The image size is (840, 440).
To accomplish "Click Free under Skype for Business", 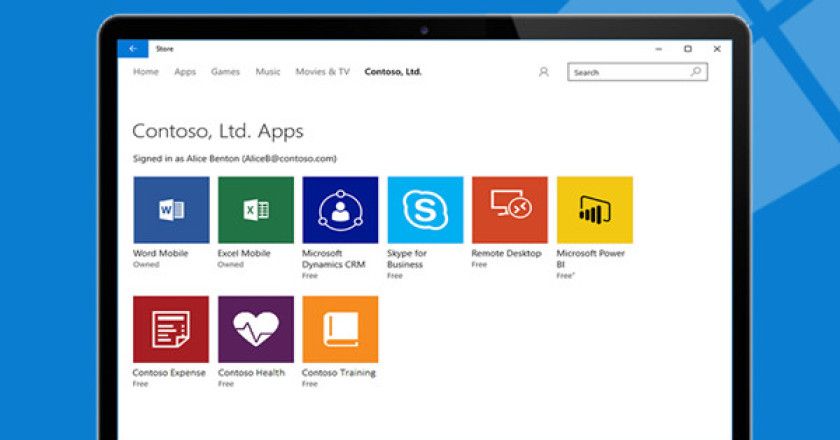I will tap(395, 276).
